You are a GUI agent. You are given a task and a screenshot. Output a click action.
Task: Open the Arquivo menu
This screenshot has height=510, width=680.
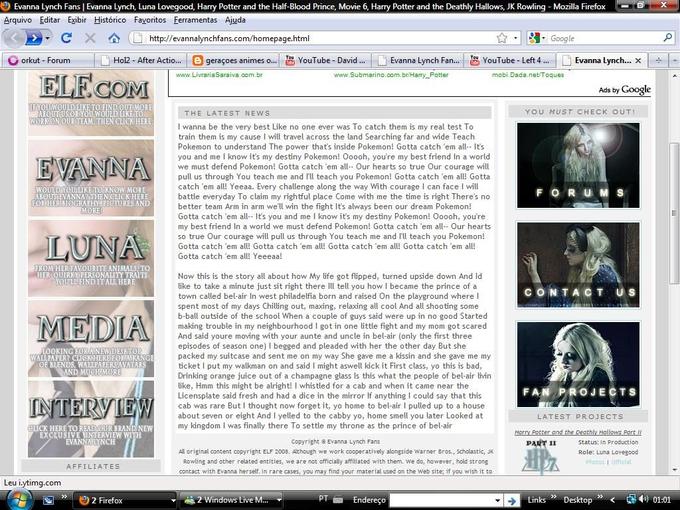click(18, 20)
